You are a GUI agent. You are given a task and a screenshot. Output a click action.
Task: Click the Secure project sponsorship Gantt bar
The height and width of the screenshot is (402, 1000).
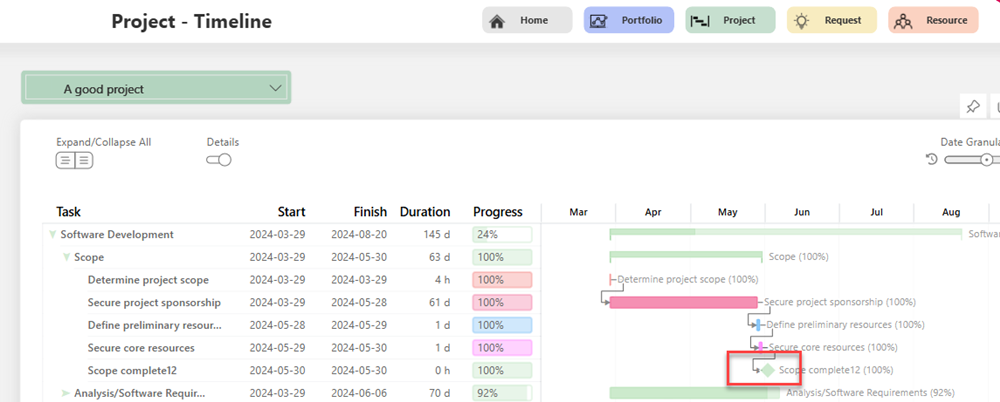[x=683, y=302]
